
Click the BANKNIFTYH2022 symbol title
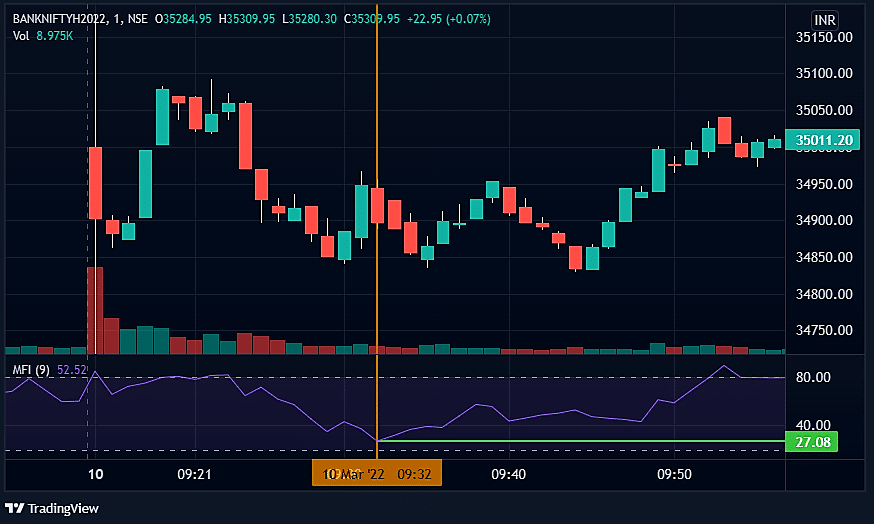(59, 19)
